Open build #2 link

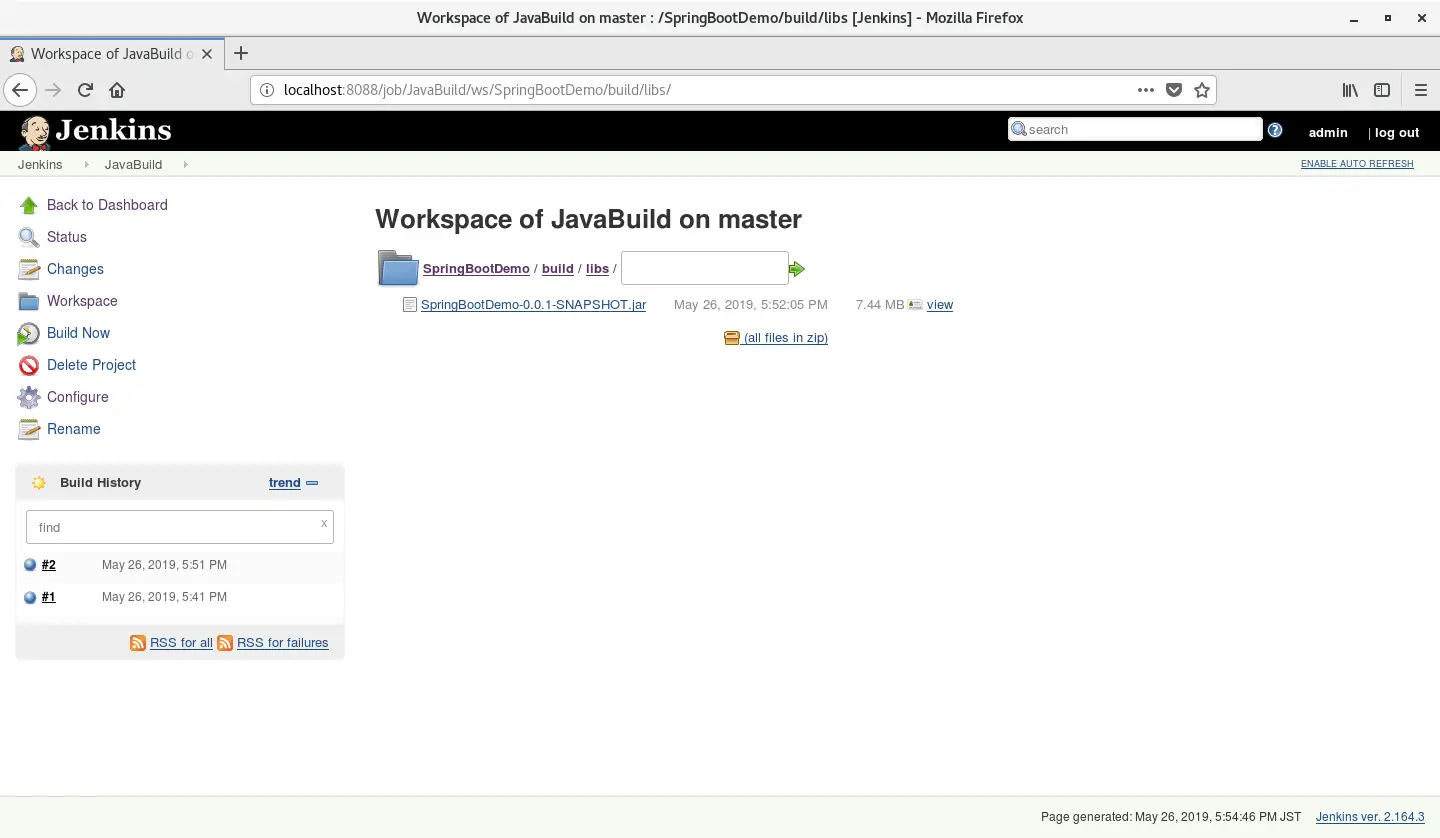coord(49,565)
